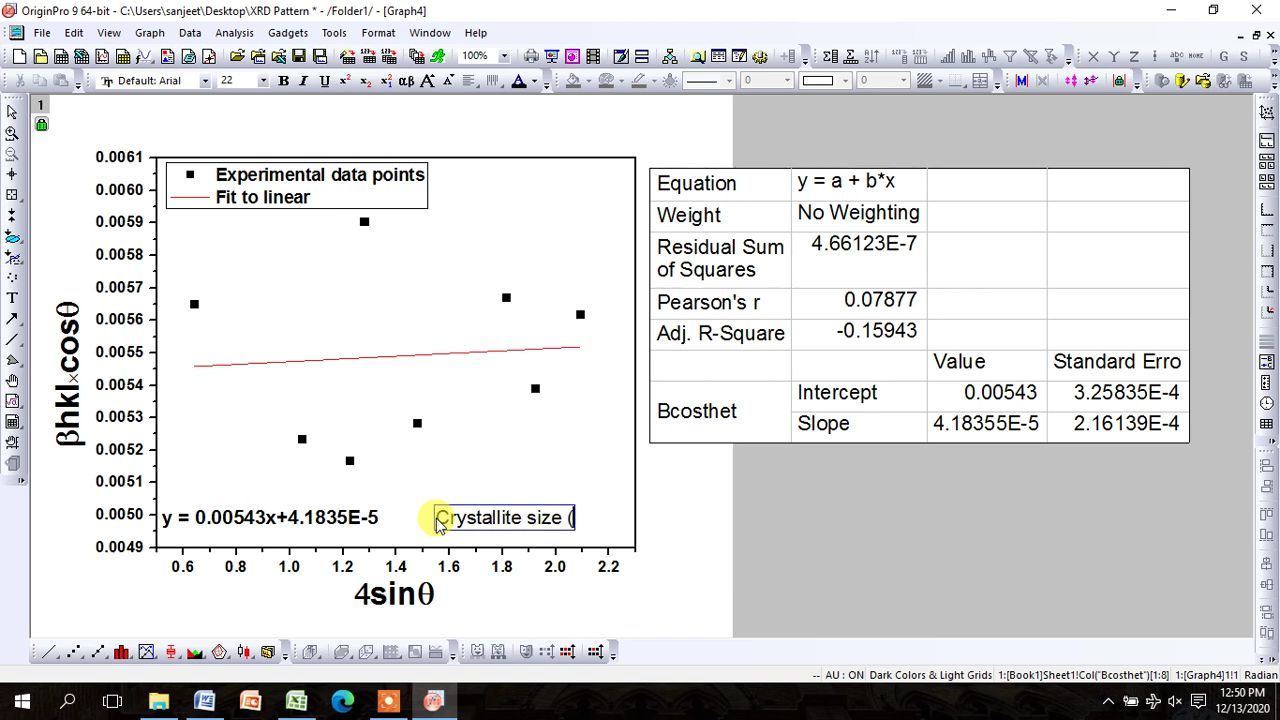Click the Open project folder icon
The height and width of the screenshot is (720, 1280).
[x=237, y=57]
